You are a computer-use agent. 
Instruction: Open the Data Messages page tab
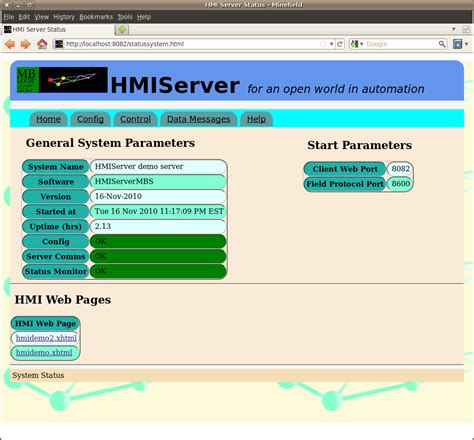(199, 119)
